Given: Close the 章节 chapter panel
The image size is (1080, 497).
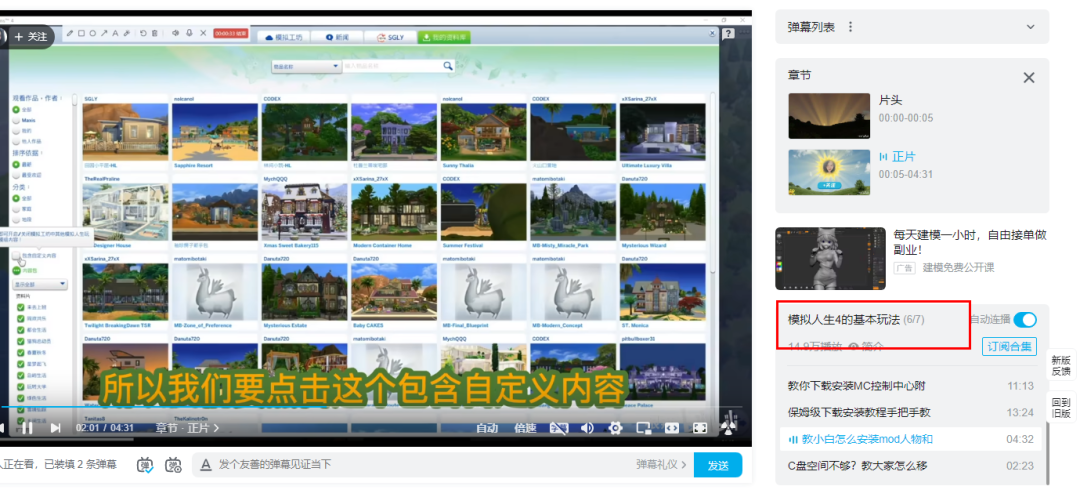Looking at the screenshot, I should tap(1029, 77).
